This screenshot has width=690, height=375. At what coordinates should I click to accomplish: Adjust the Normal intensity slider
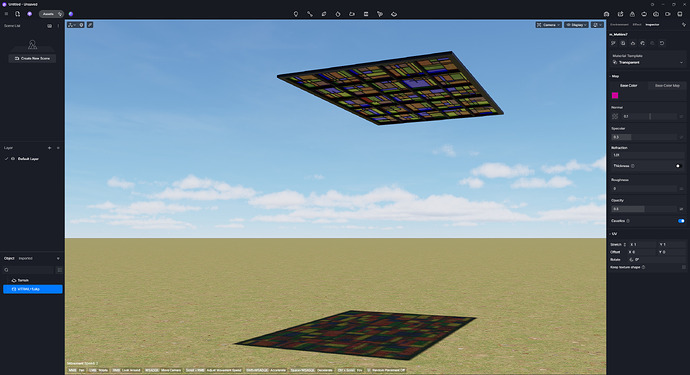pos(649,117)
